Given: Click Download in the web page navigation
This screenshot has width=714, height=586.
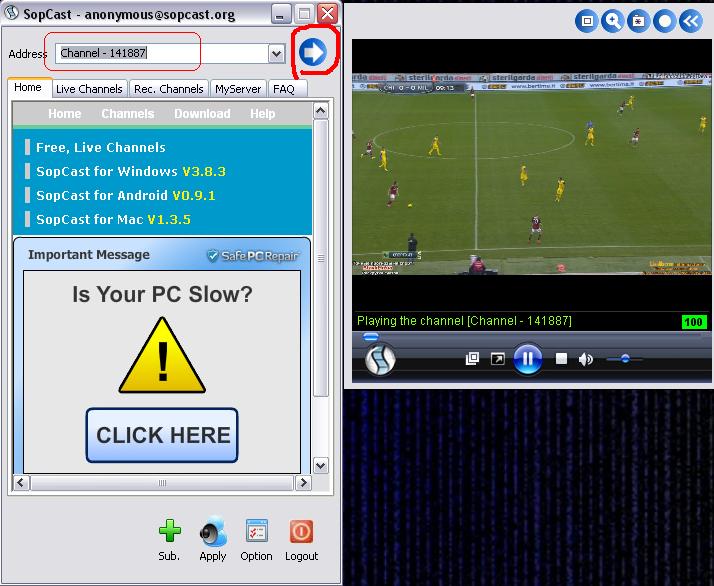Looking at the screenshot, I should click(x=202, y=113).
